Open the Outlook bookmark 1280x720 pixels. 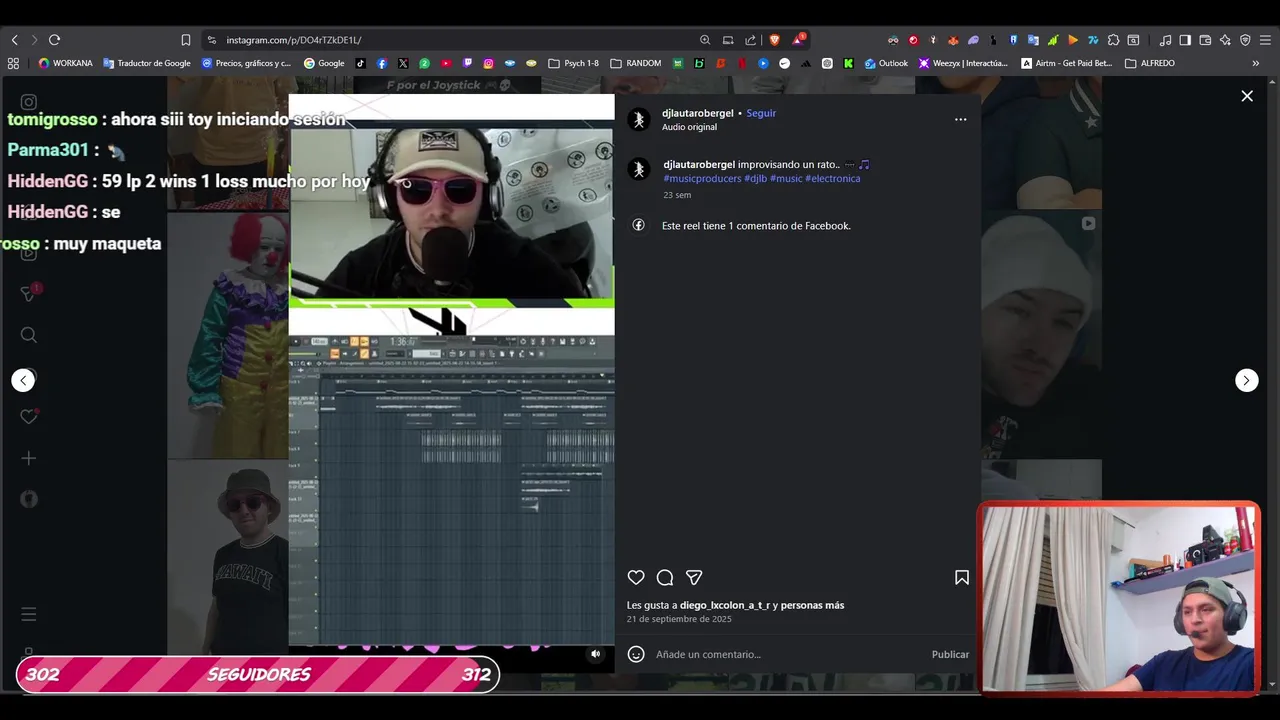[x=886, y=63]
